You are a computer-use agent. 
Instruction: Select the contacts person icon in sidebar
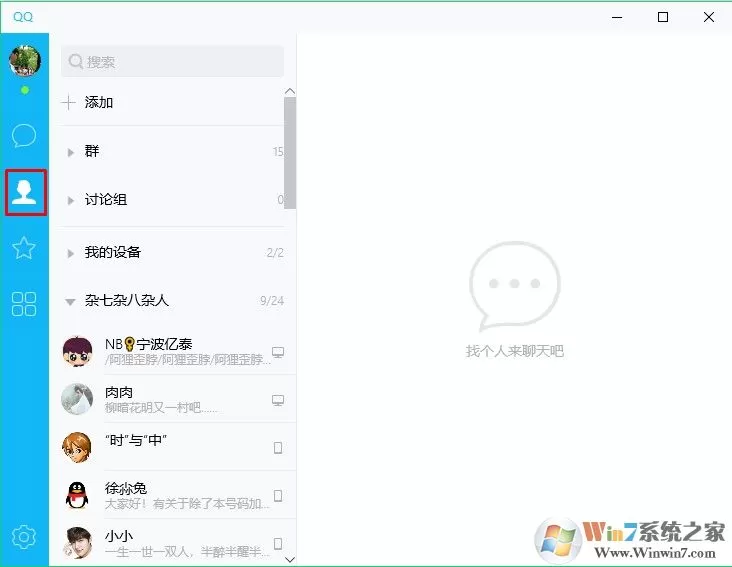(25, 192)
